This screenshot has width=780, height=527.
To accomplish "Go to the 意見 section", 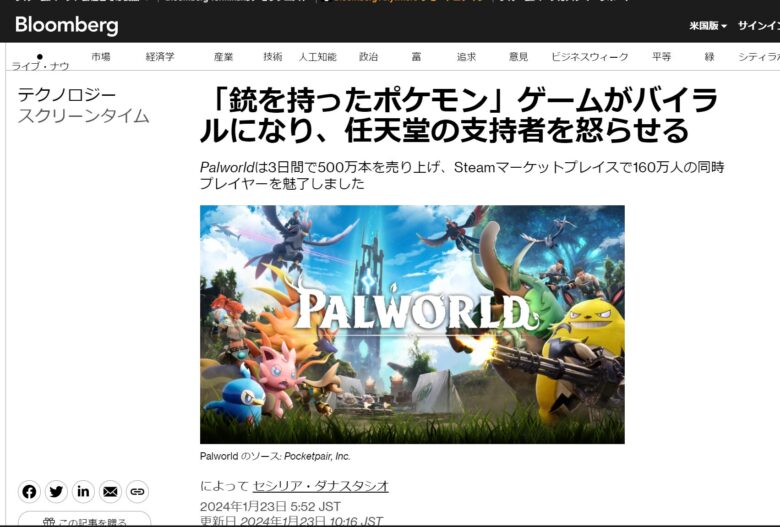I will click(x=518, y=57).
